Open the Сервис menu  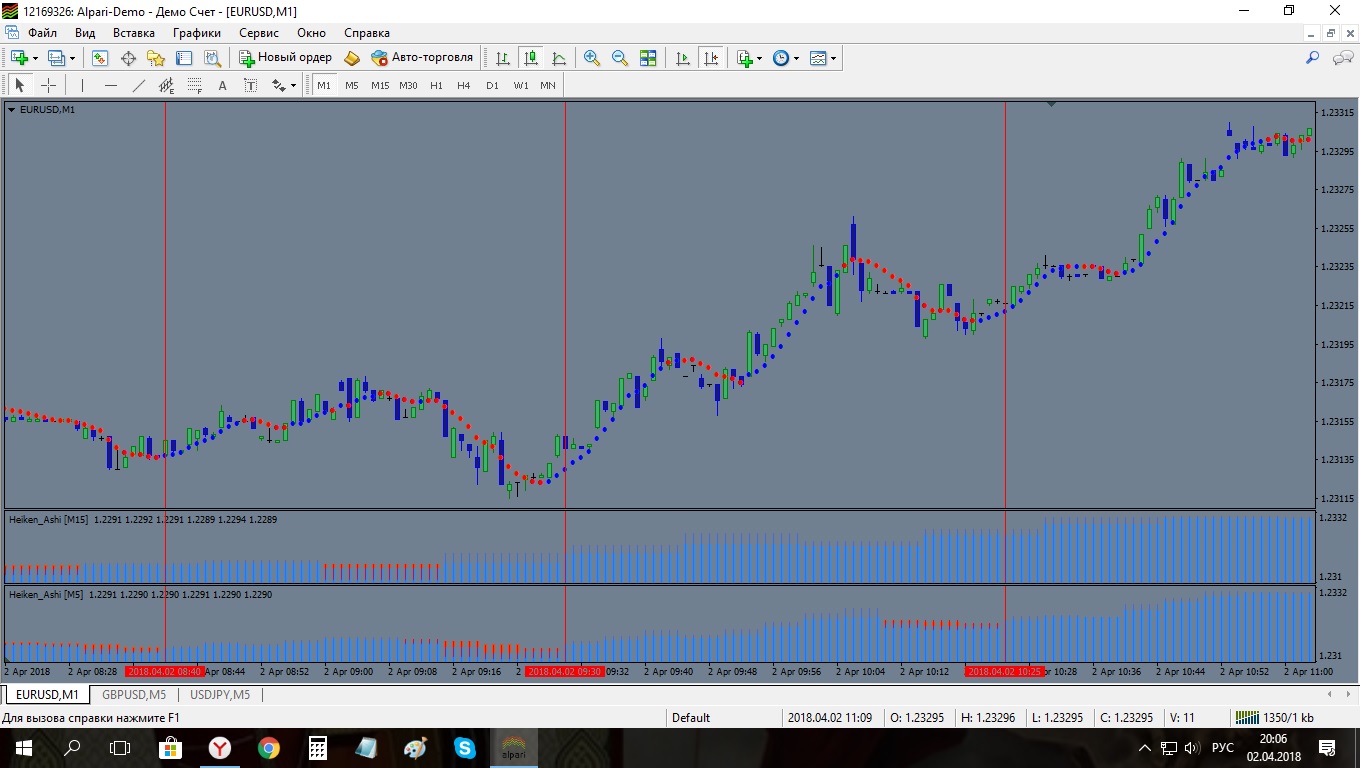point(259,33)
